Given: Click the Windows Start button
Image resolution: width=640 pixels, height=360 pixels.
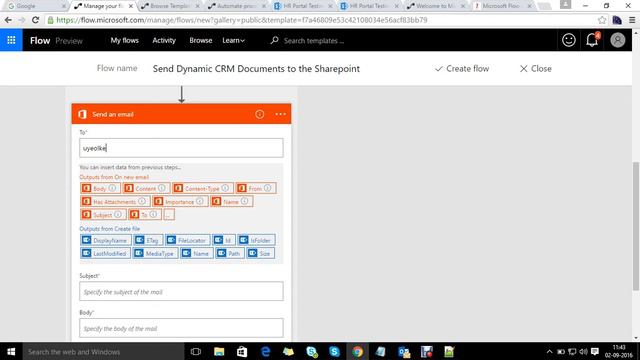Looking at the screenshot, I should [11, 351].
